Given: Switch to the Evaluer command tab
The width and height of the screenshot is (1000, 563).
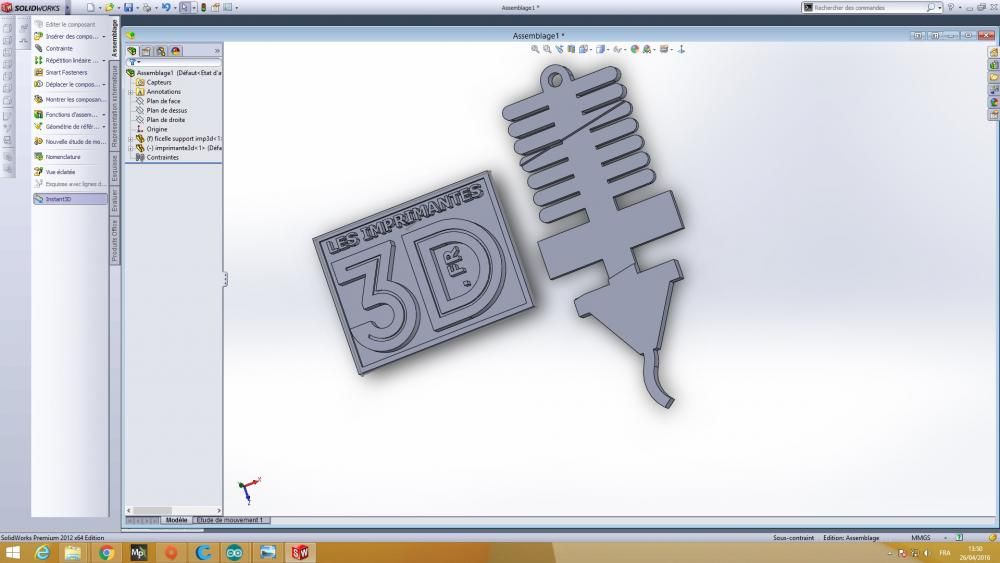Looking at the screenshot, I should pos(115,200).
